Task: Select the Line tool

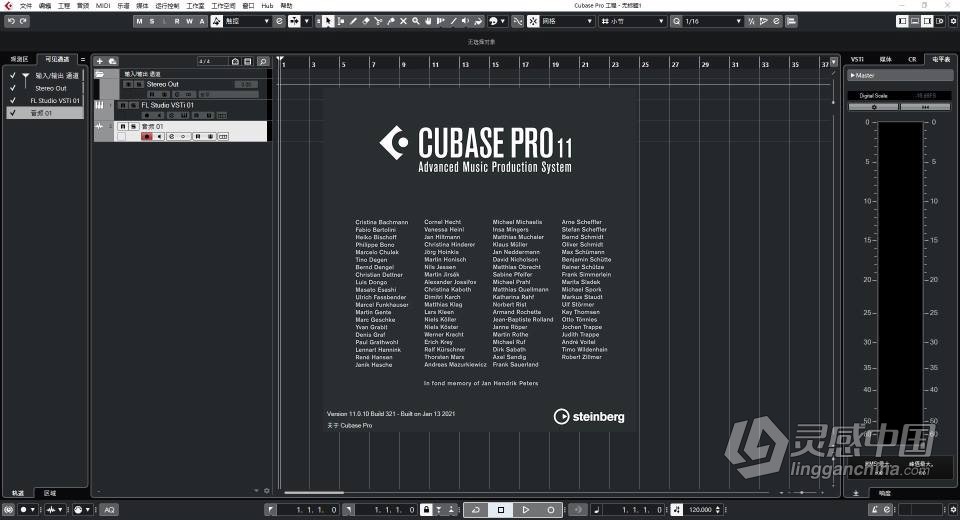Action: pyautogui.click(x=453, y=21)
